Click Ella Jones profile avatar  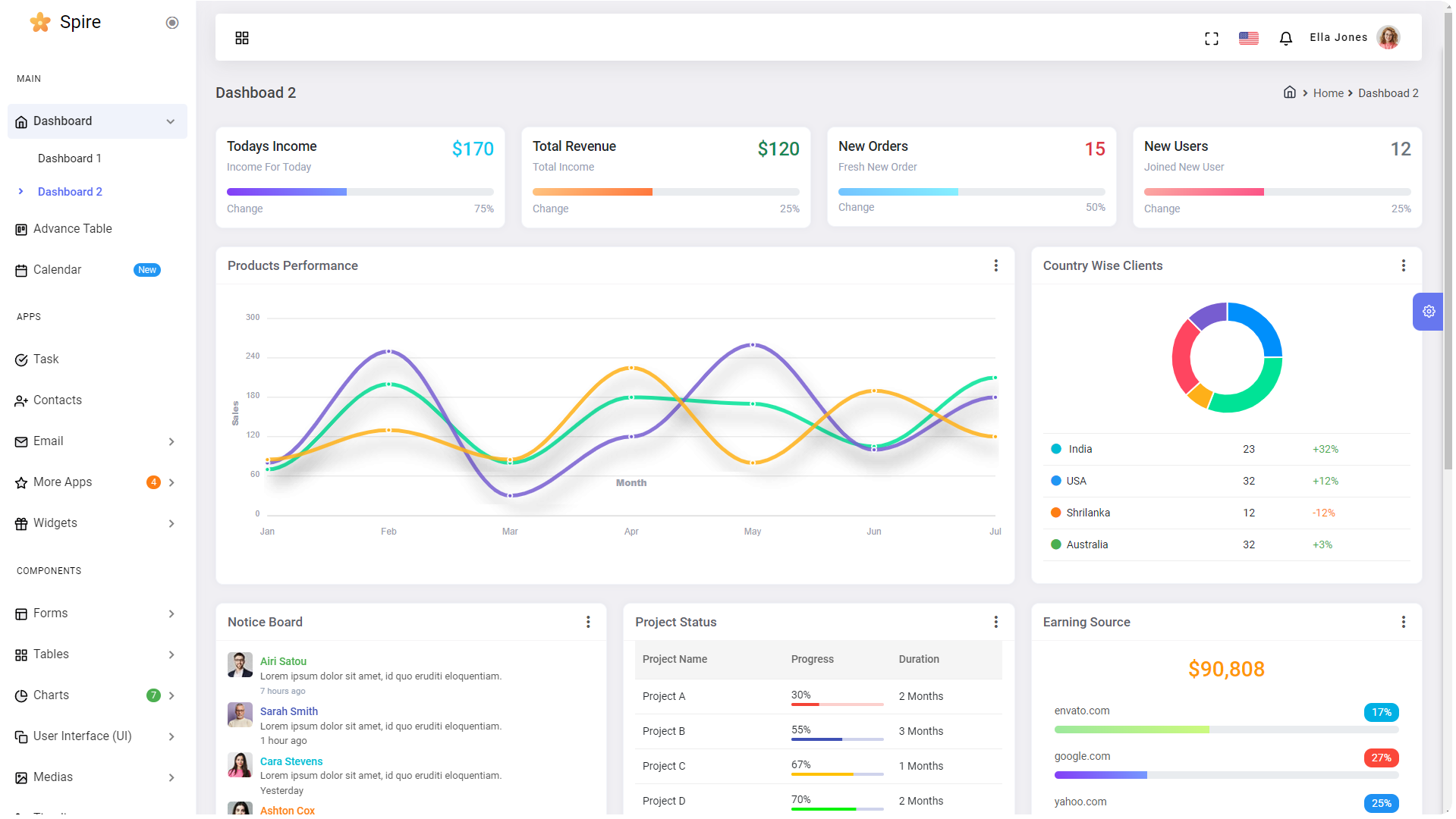point(1388,37)
